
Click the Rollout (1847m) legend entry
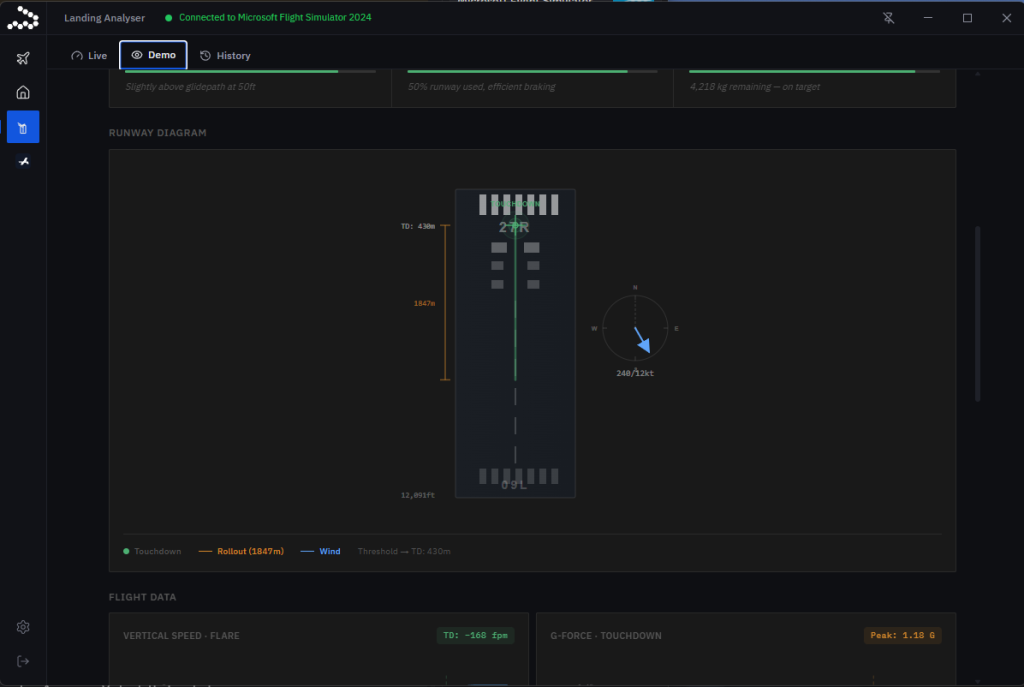(x=241, y=551)
